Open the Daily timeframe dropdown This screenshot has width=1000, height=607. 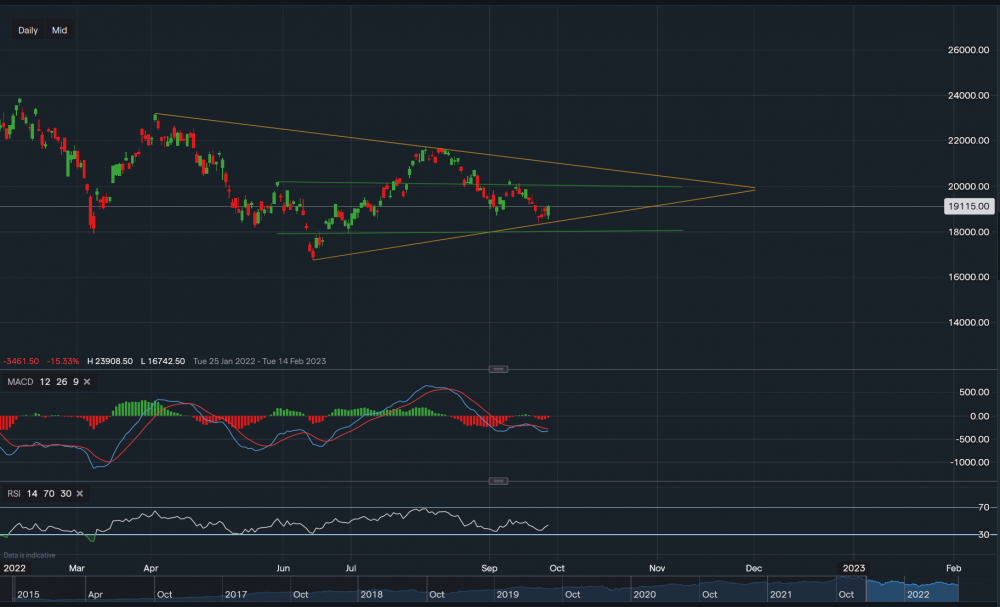tap(28, 30)
